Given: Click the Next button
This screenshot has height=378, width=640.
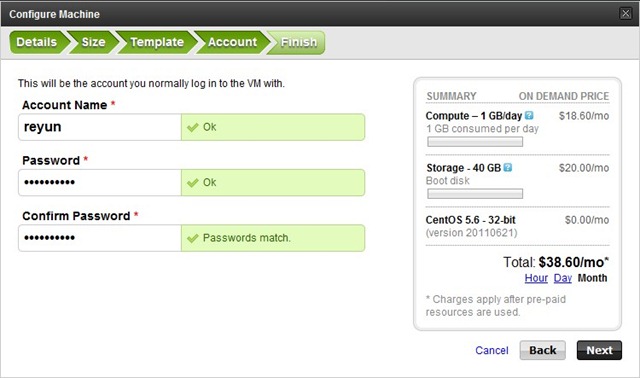Looking at the screenshot, I should point(599,350).
